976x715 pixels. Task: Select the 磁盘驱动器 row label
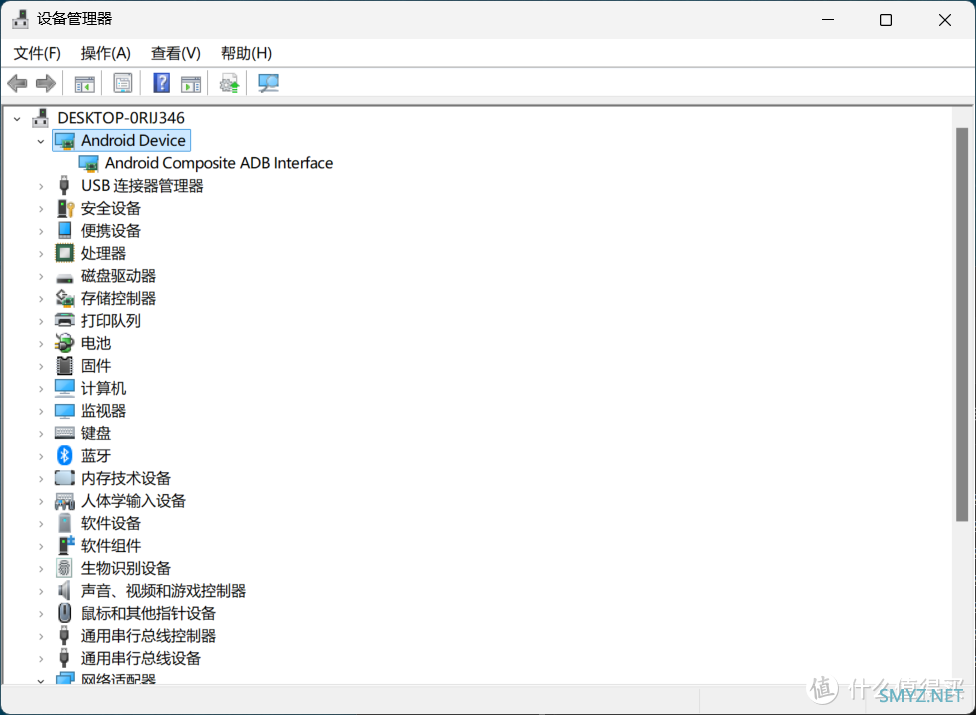(118, 276)
